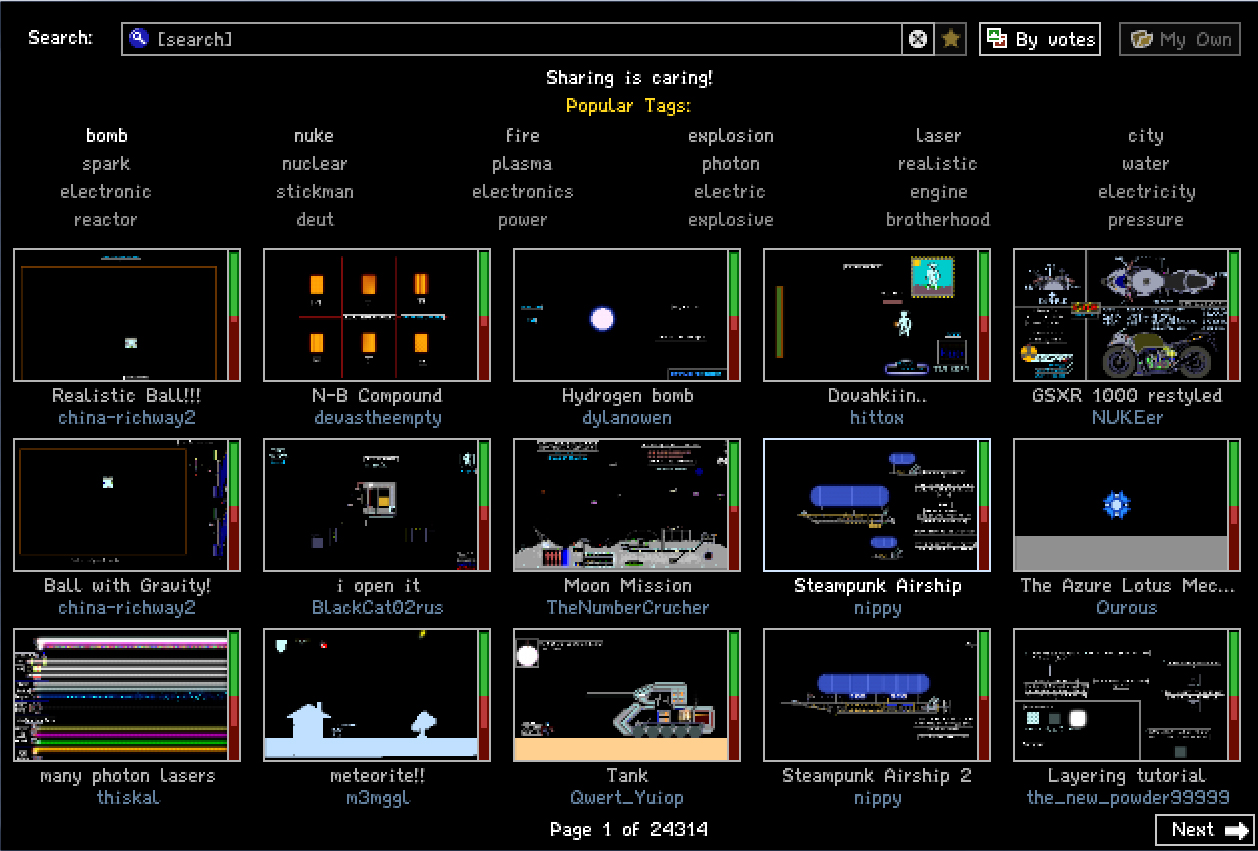View author BlackCat02rus's saves
1258x851 pixels.
click(x=377, y=608)
